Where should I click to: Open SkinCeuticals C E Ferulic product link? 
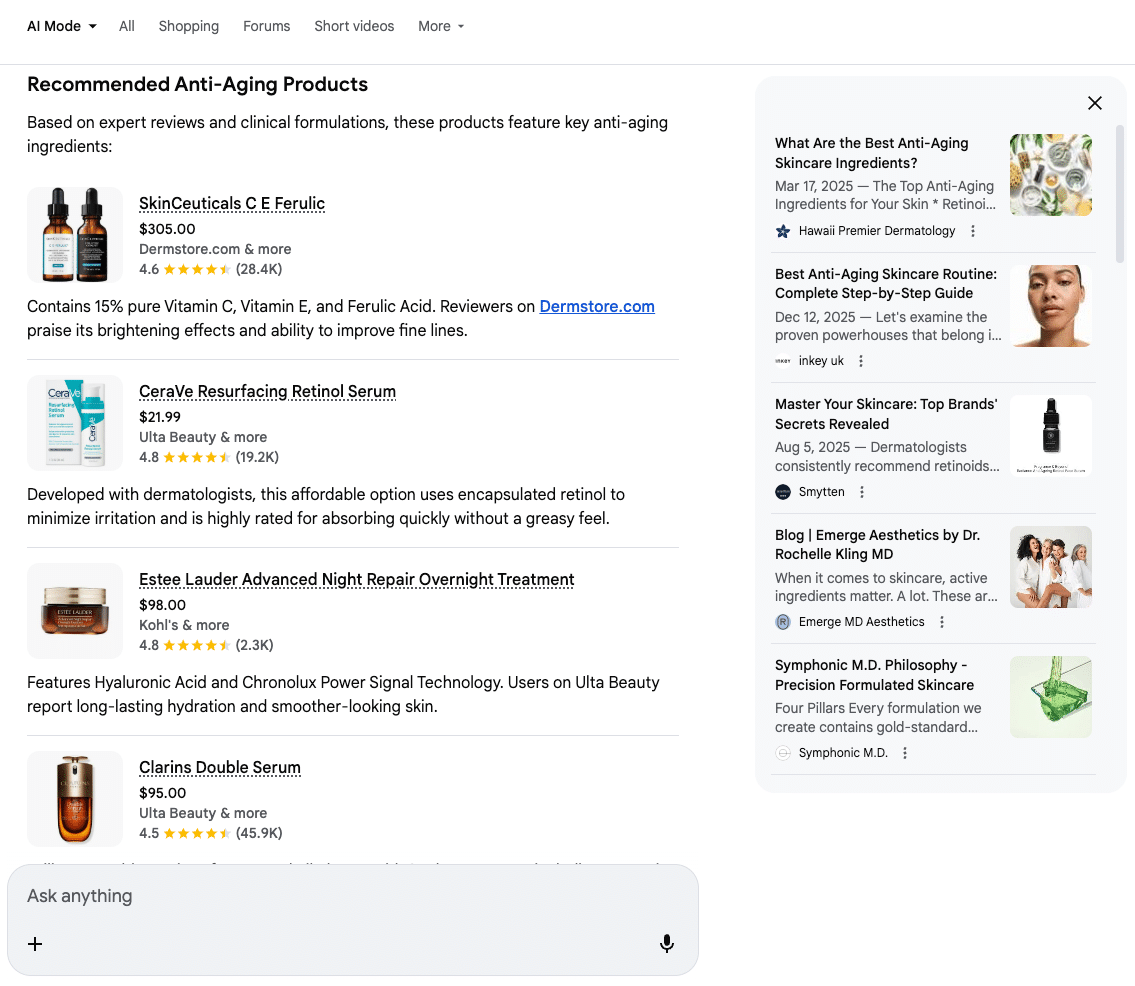232,203
